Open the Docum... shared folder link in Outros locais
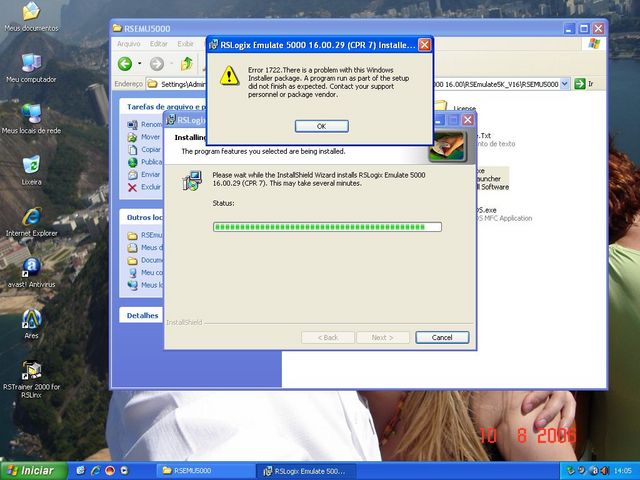 point(151,260)
